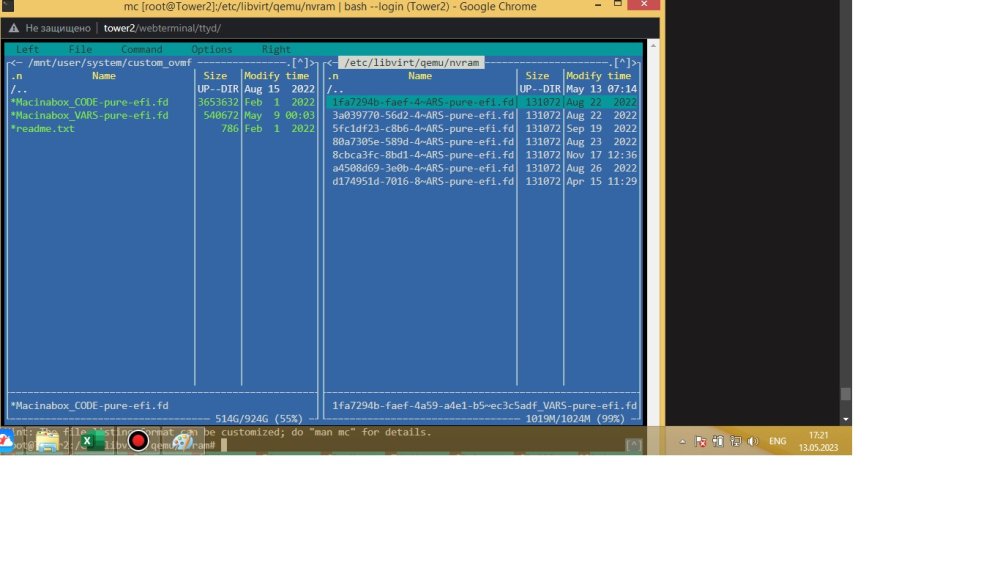The image size is (1000, 563).
Task: Select /.. parent directory in right panel
Action: point(335,89)
